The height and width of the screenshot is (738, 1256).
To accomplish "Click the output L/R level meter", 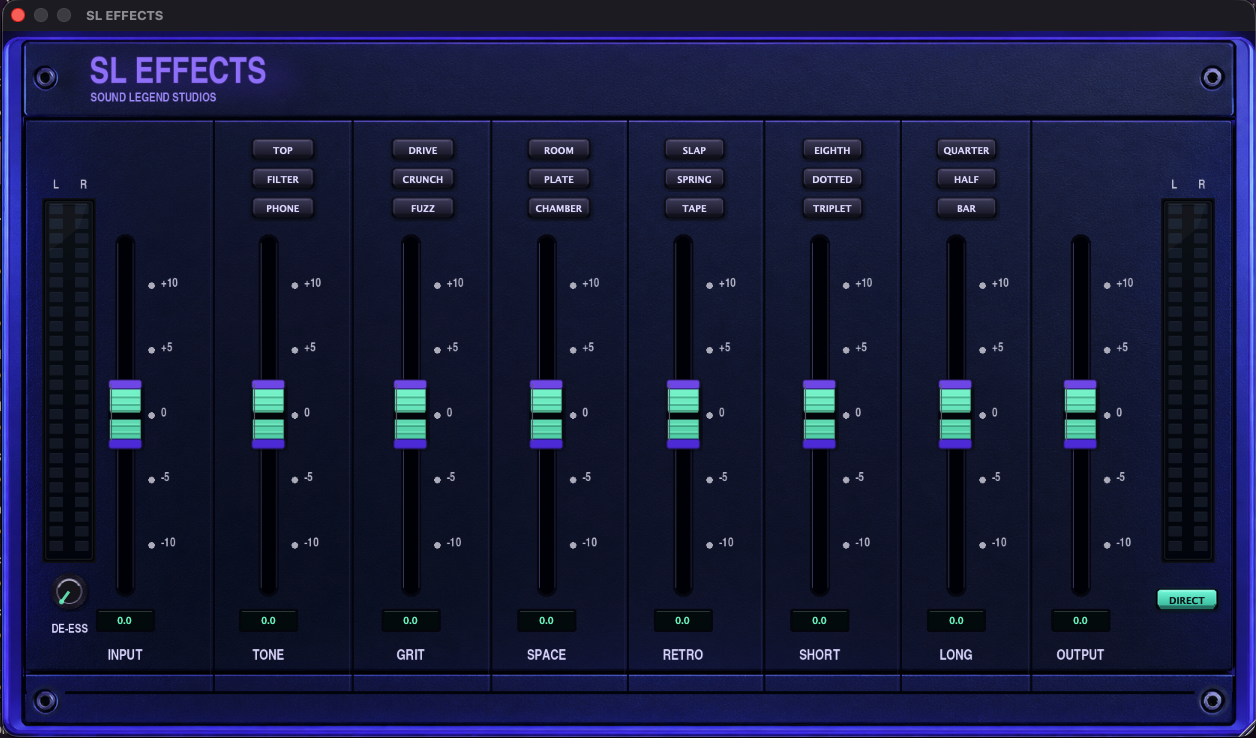I will coord(1187,380).
